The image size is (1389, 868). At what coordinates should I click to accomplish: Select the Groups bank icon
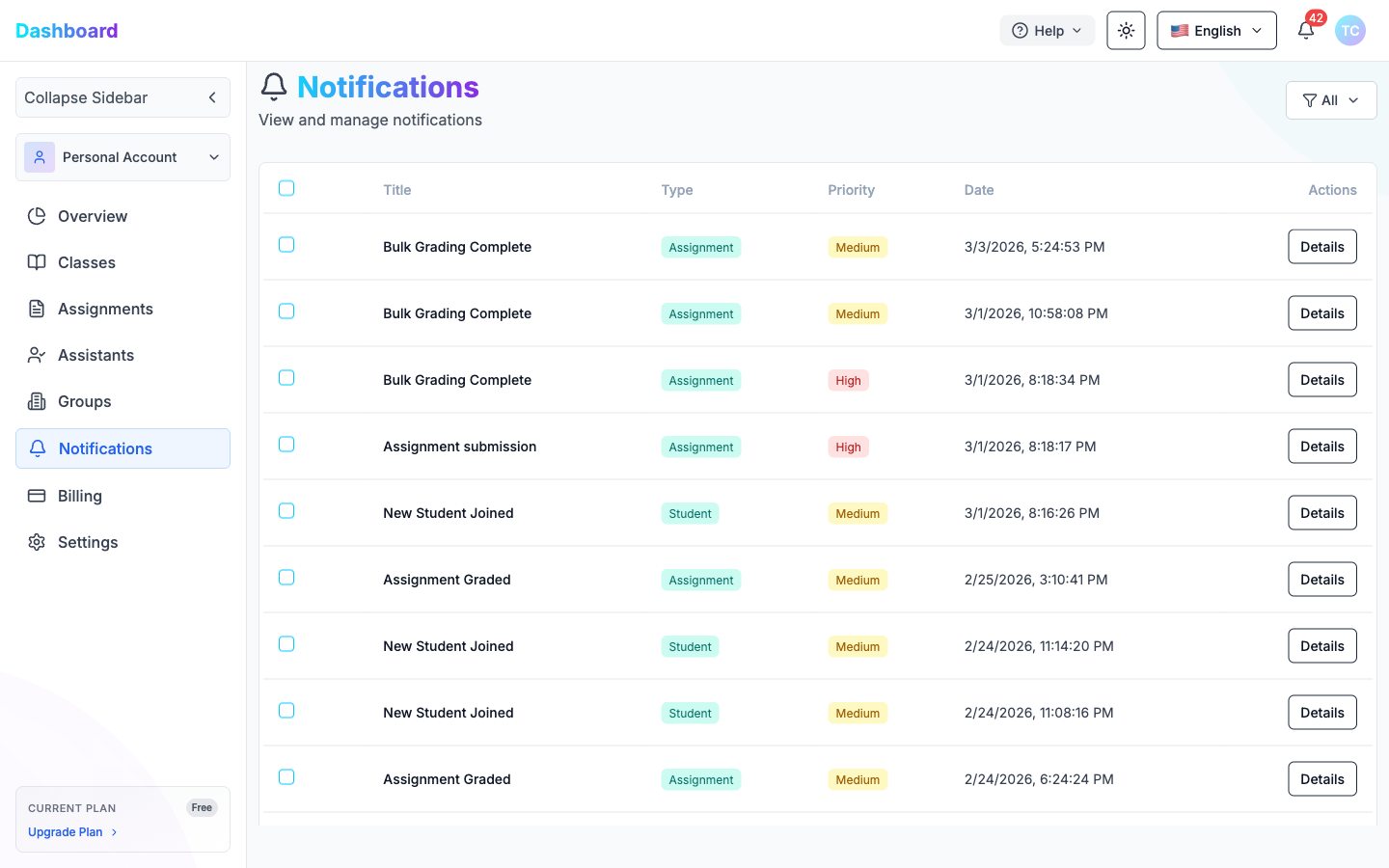point(36,401)
